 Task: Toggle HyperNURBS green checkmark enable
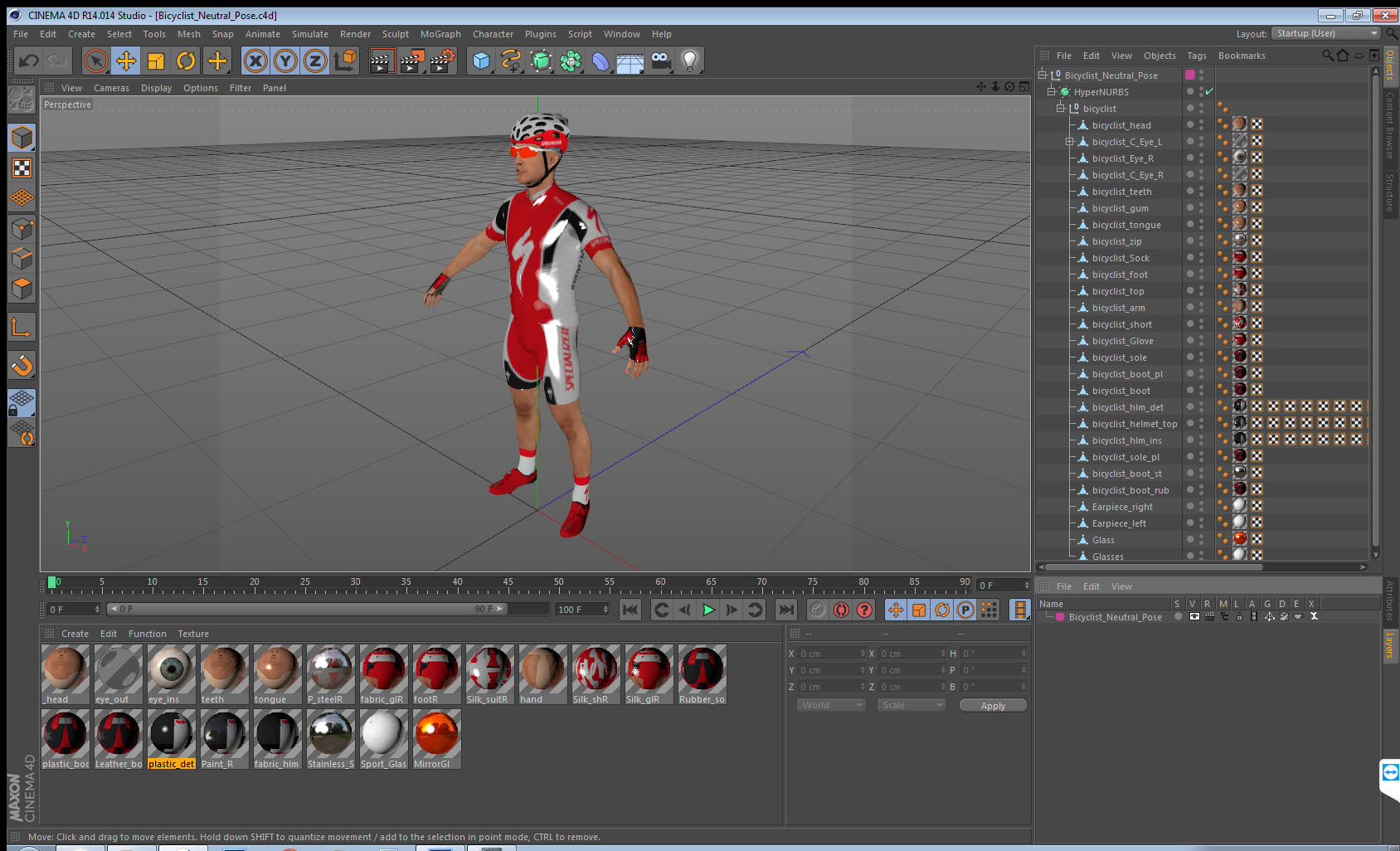tap(1209, 91)
